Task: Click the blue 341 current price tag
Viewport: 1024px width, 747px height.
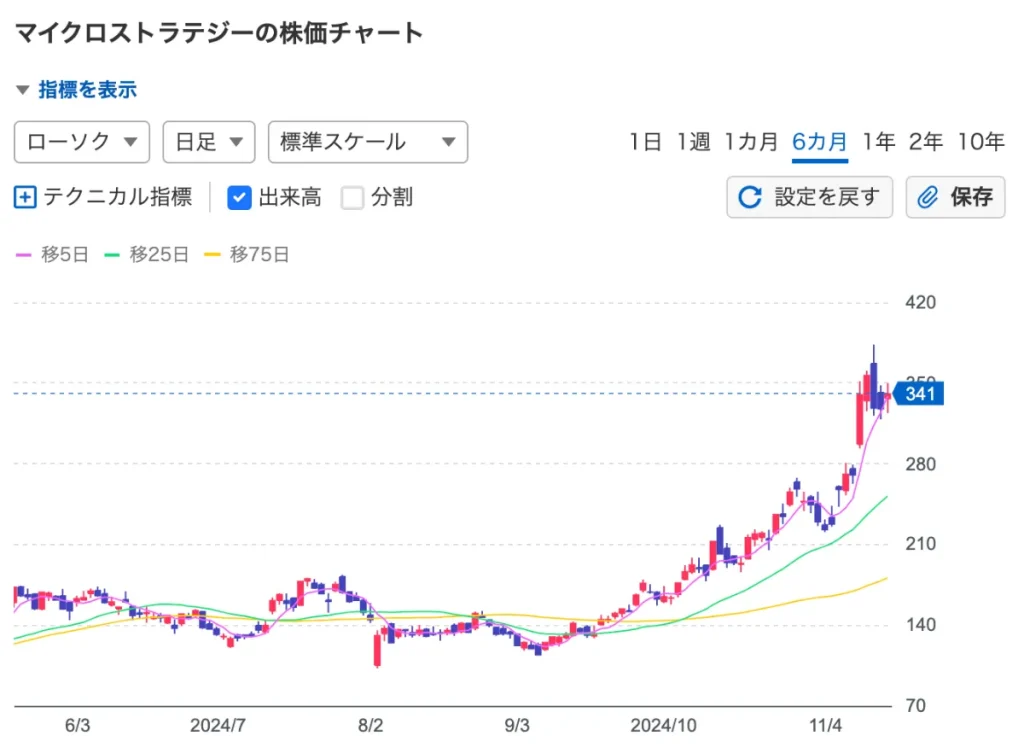Action: pyautogui.click(x=919, y=394)
